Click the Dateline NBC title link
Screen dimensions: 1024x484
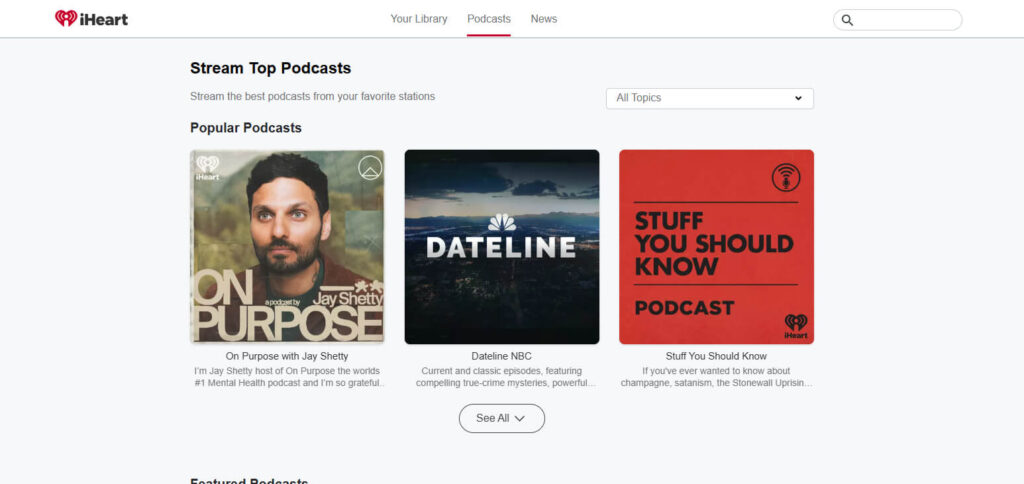click(502, 357)
